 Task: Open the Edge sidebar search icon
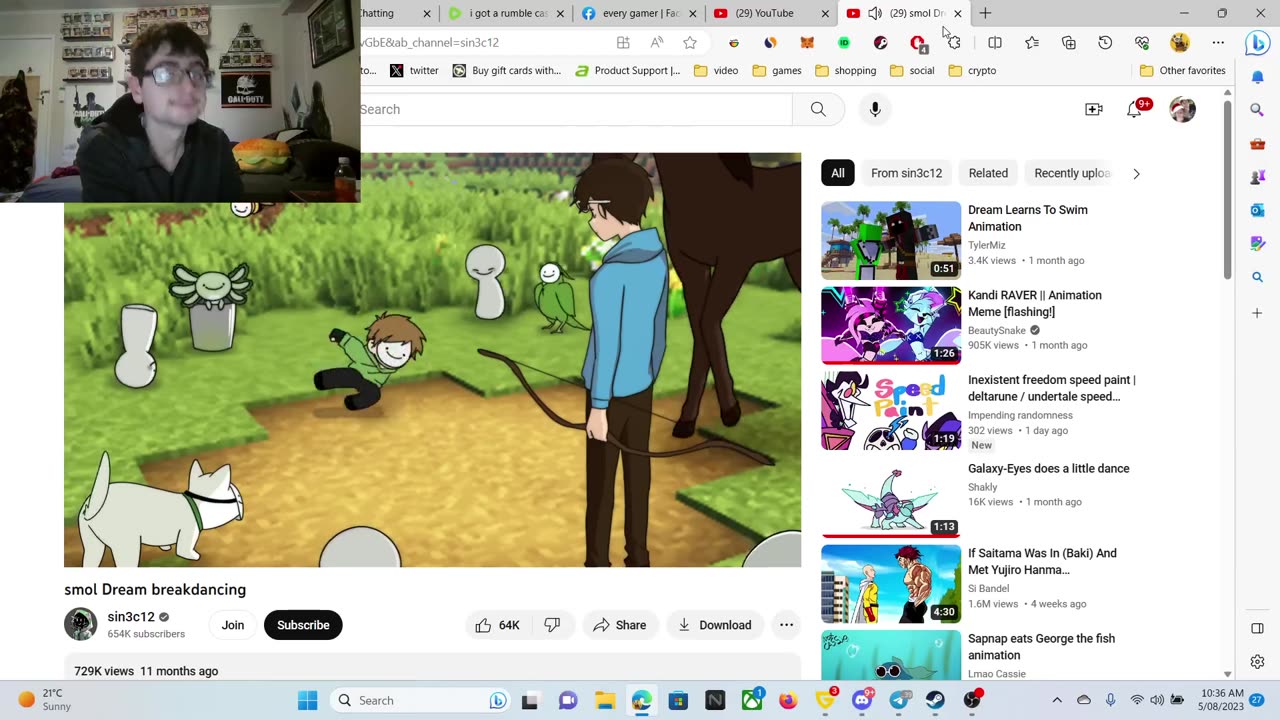click(1258, 110)
